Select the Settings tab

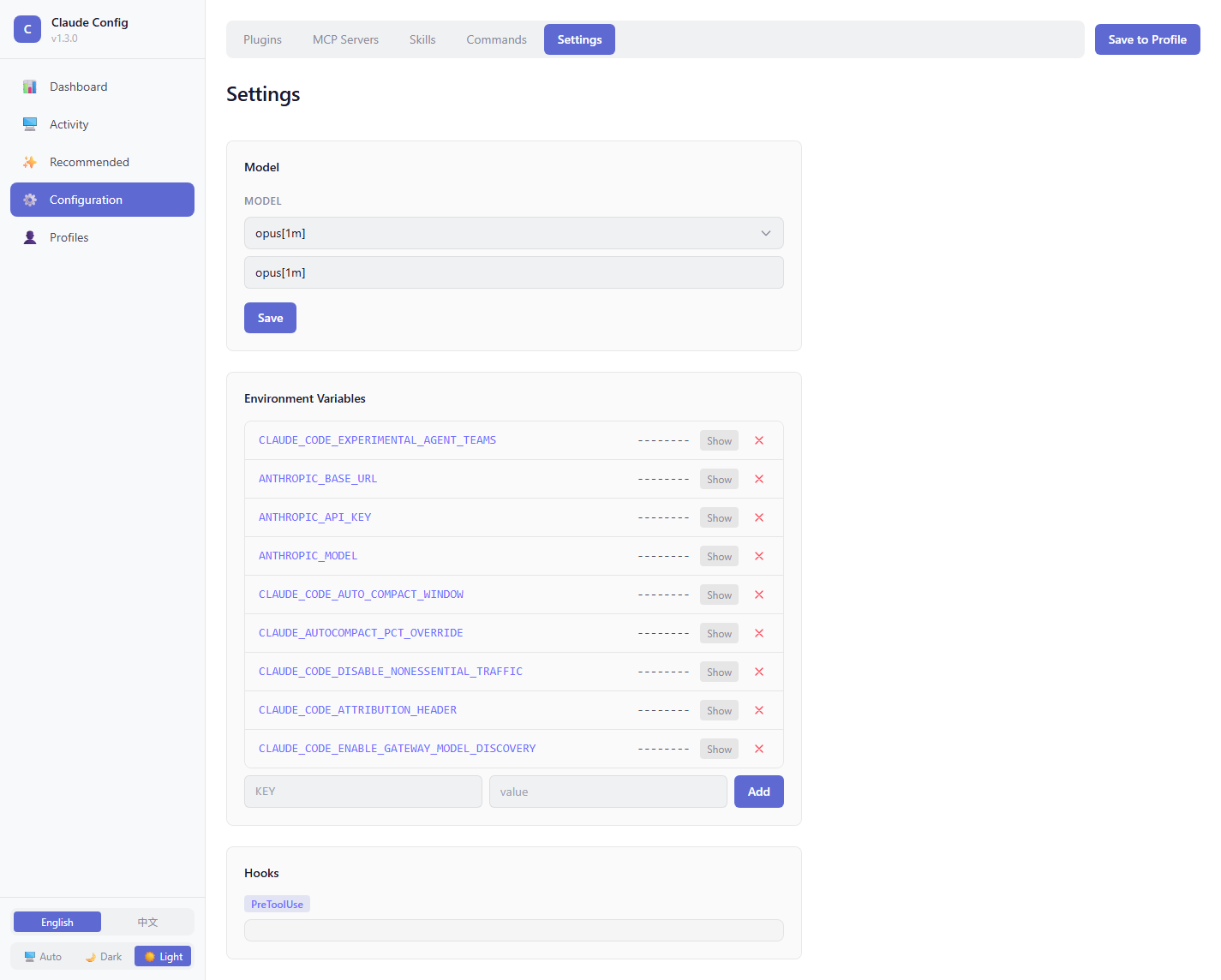(579, 39)
